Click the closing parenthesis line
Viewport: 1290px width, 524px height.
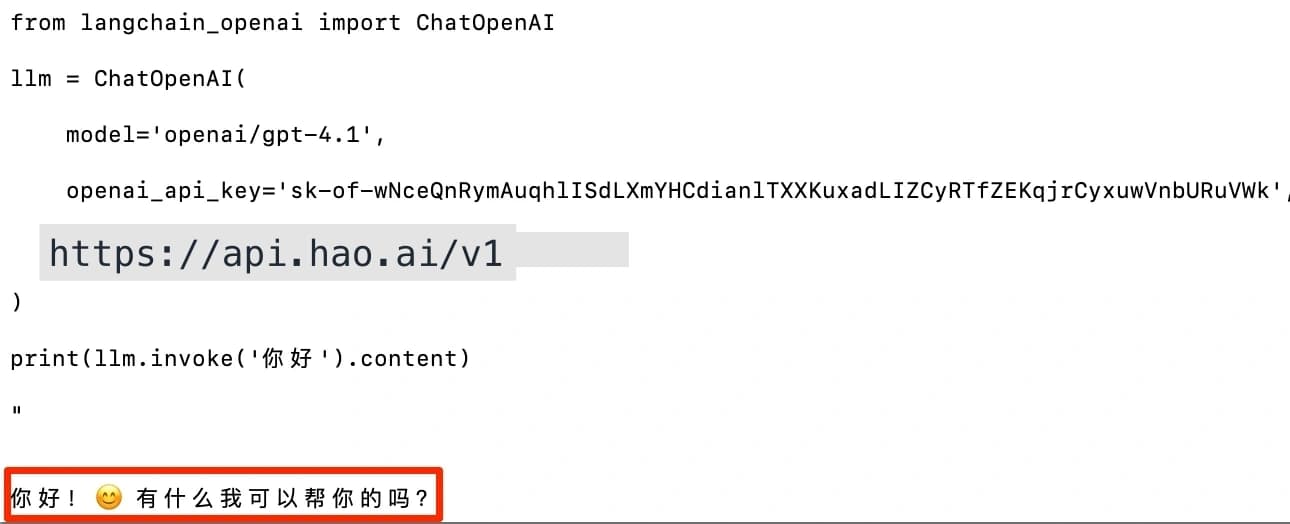click(15, 301)
